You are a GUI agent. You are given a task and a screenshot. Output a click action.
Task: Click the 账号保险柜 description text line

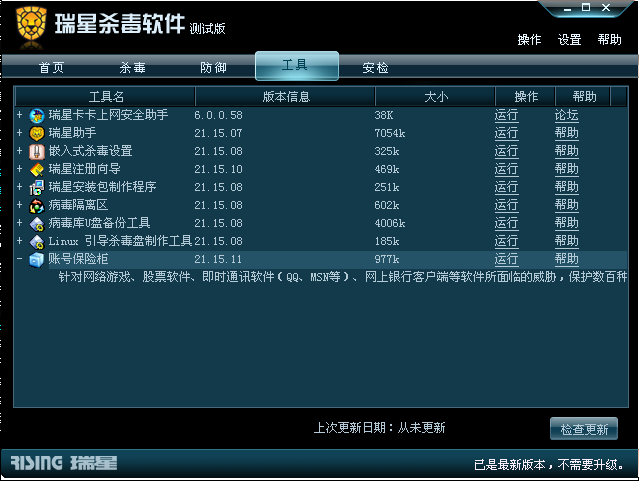coord(342,277)
